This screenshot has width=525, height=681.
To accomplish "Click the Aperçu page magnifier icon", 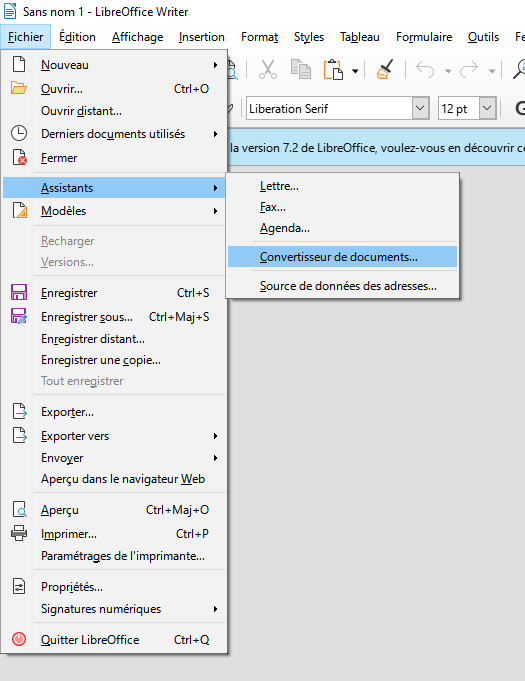I will (x=20, y=509).
